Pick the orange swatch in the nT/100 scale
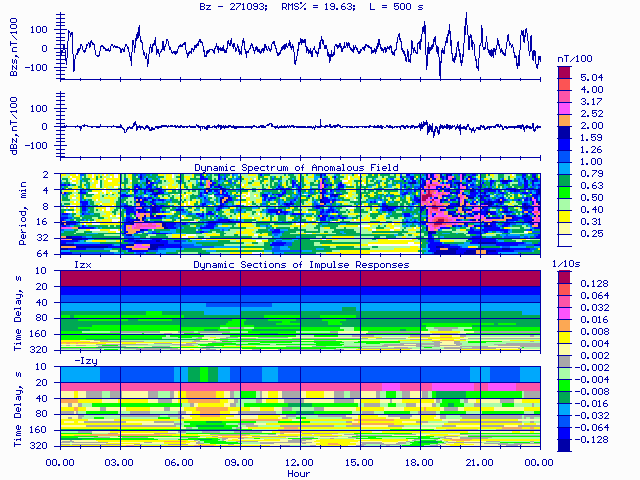The width and height of the screenshot is (640, 480). (564, 120)
